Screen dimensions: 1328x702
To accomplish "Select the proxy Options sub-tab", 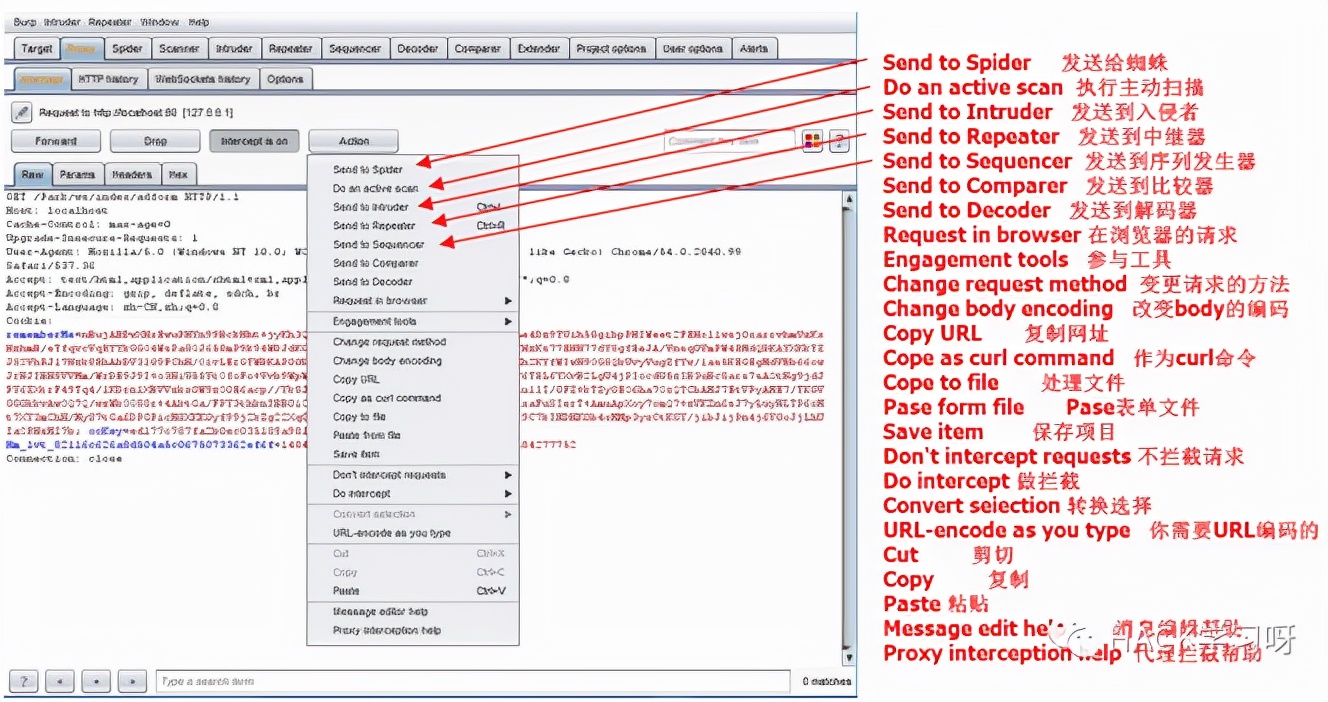I will (286, 79).
